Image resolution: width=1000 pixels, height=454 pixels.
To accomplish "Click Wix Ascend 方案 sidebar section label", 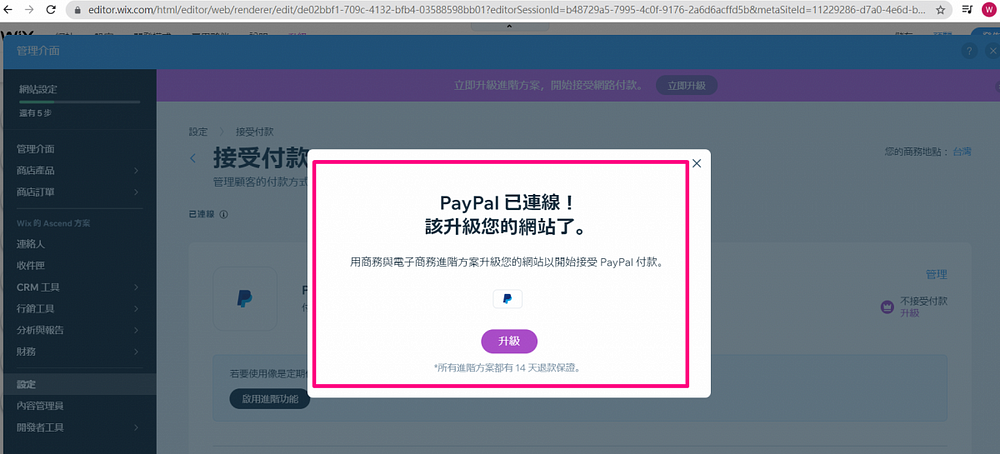I will pyautogui.click(x=54, y=223).
